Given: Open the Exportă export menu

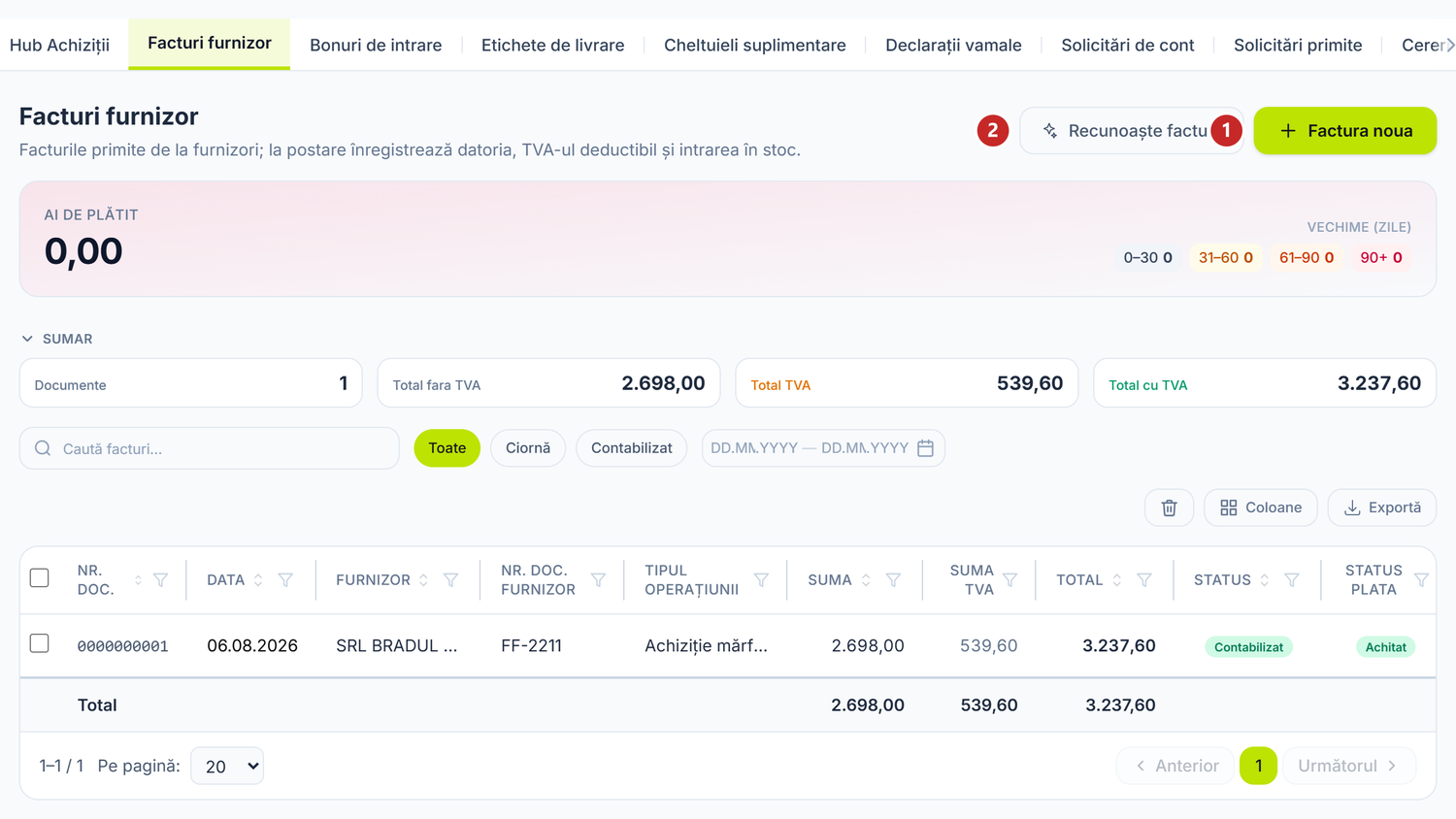Looking at the screenshot, I should click(x=1382, y=508).
